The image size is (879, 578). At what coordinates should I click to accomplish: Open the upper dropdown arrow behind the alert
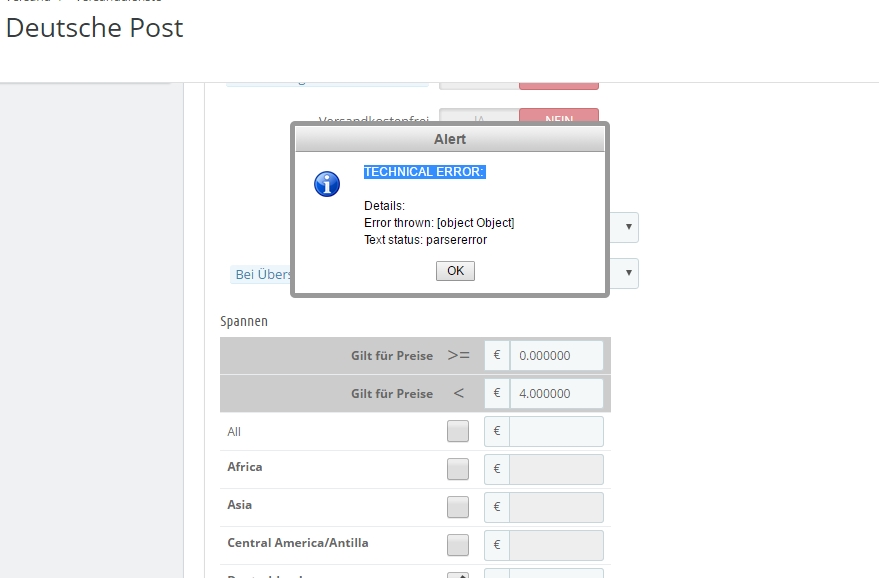[x=628, y=227]
